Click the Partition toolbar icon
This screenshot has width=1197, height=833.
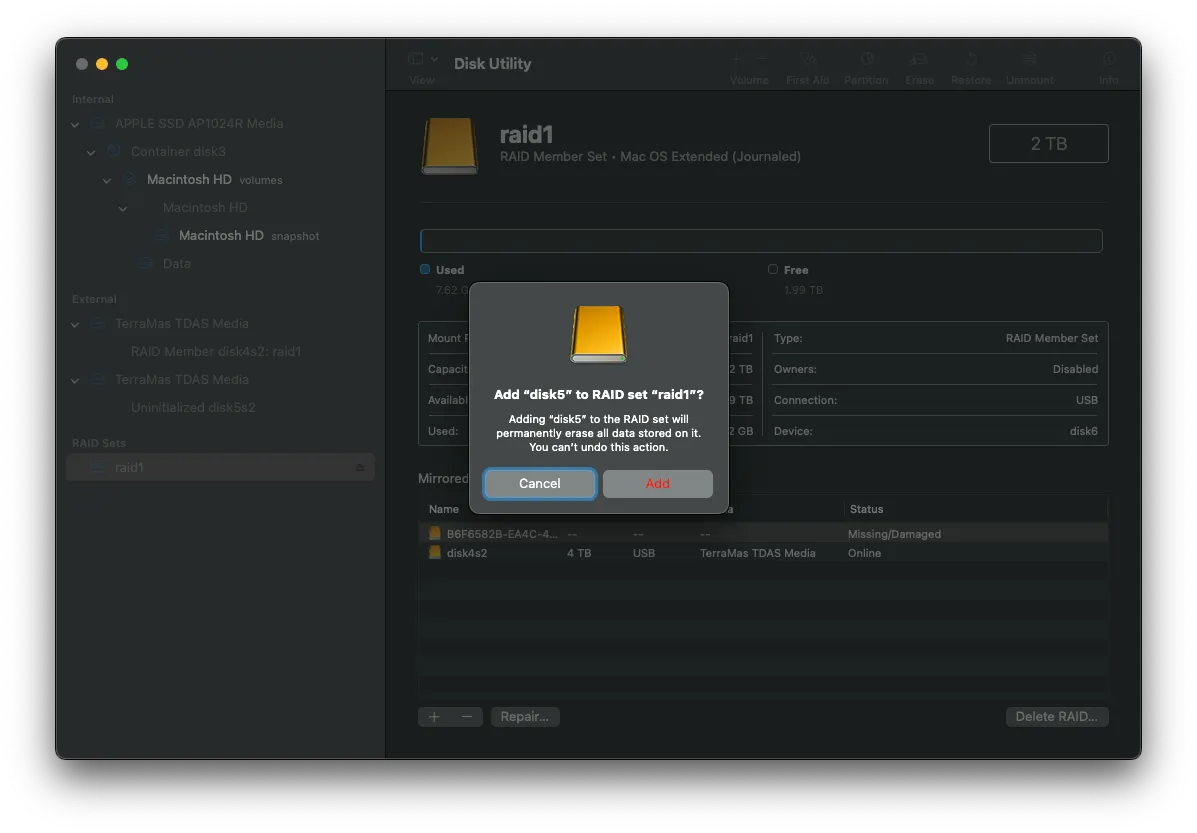point(866,60)
